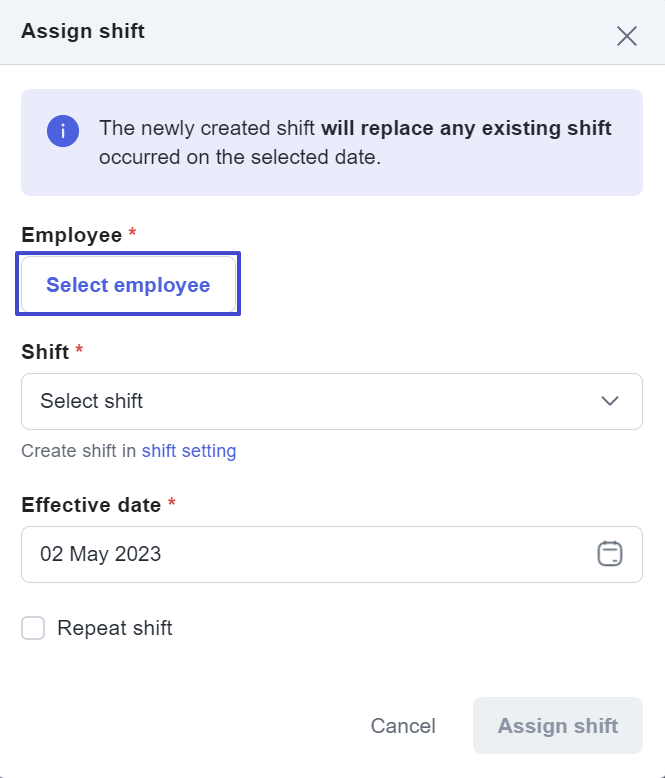Focus the Effective date field 02 May 2023
This screenshot has width=665, height=778.
pos(332,554)
